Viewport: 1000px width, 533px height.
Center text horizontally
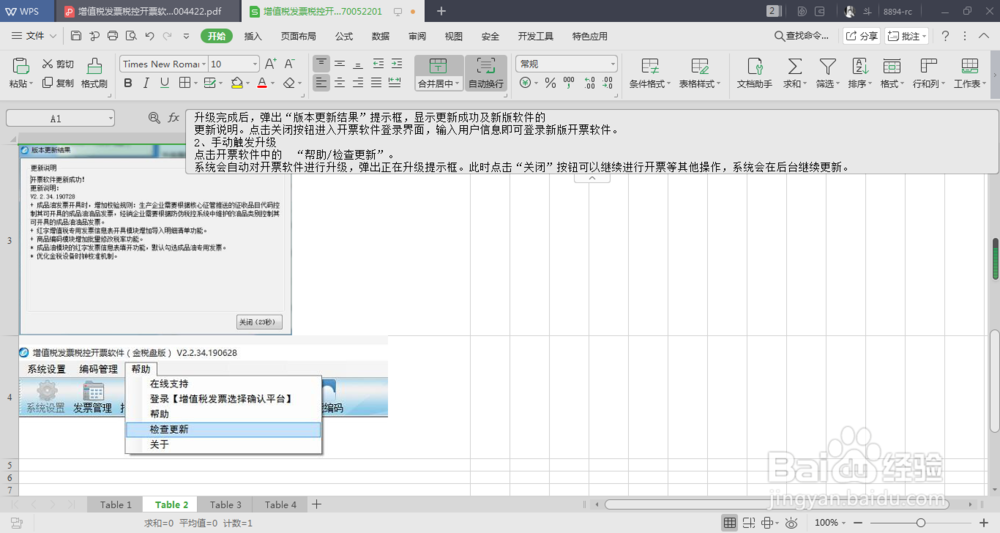[340, 83]
